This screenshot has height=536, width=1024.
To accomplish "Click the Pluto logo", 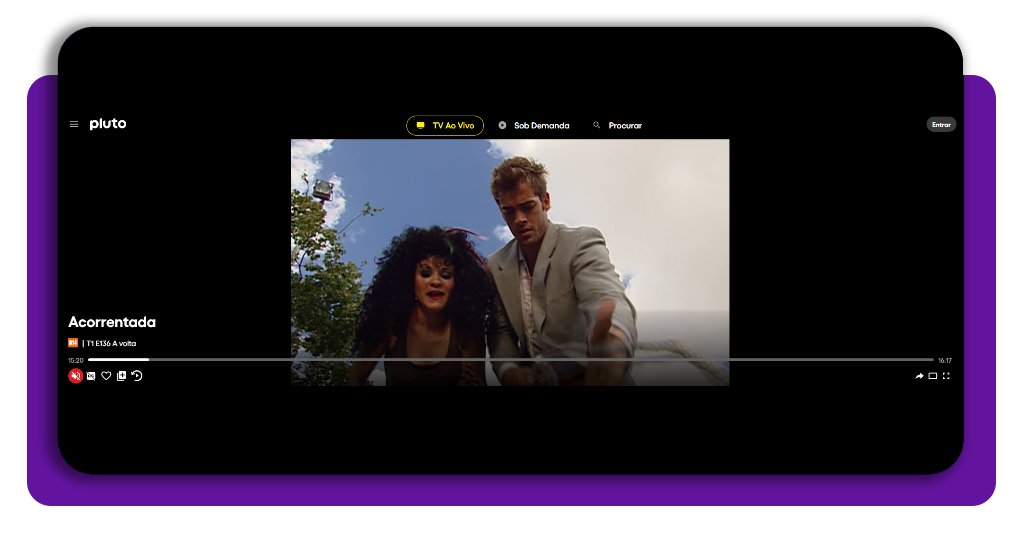I will click(108, 124).
